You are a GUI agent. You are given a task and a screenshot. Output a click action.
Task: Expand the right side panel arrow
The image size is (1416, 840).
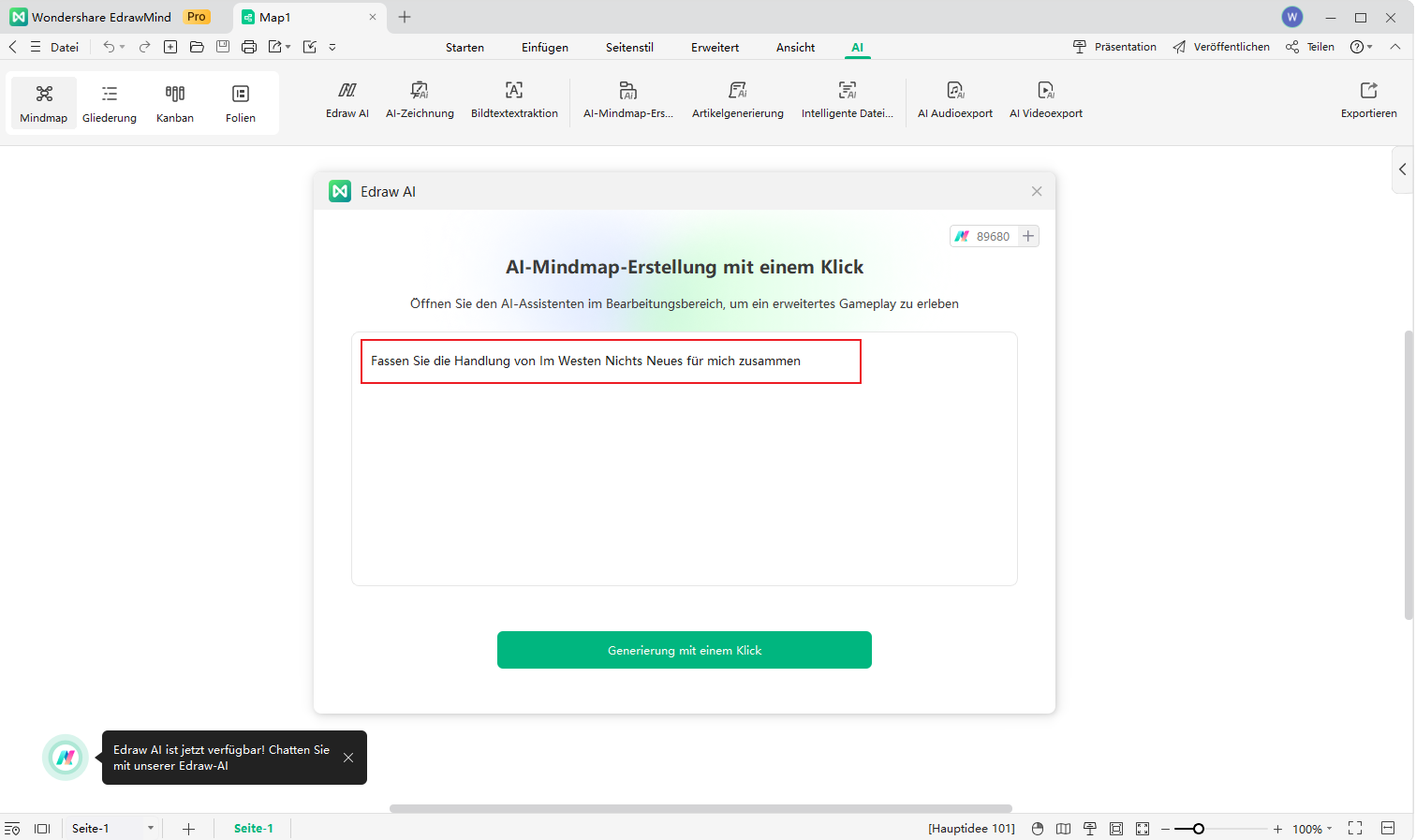coord(1403,169)
